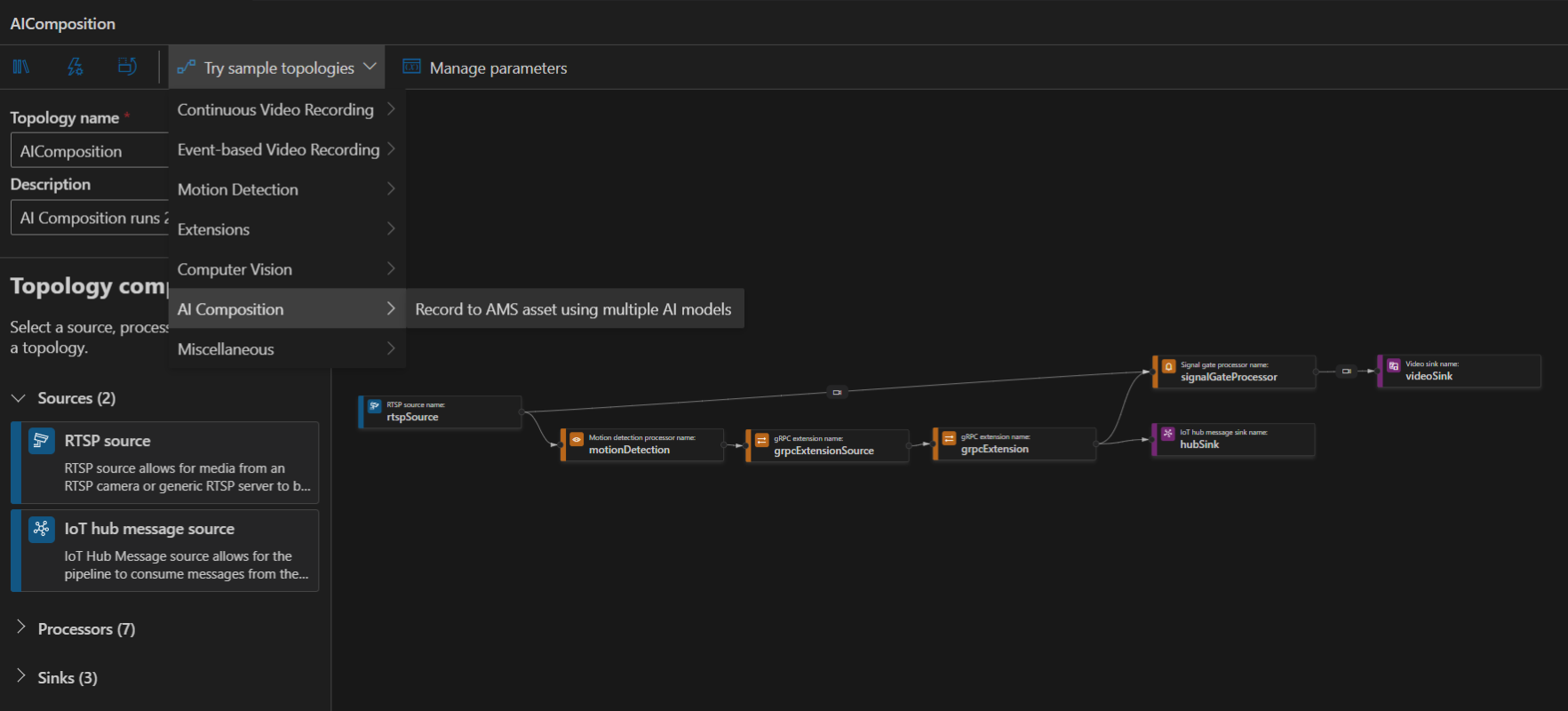Expand Miscellaneous submenu arrow
The image size is (1568, 711).
pos(391,349)
